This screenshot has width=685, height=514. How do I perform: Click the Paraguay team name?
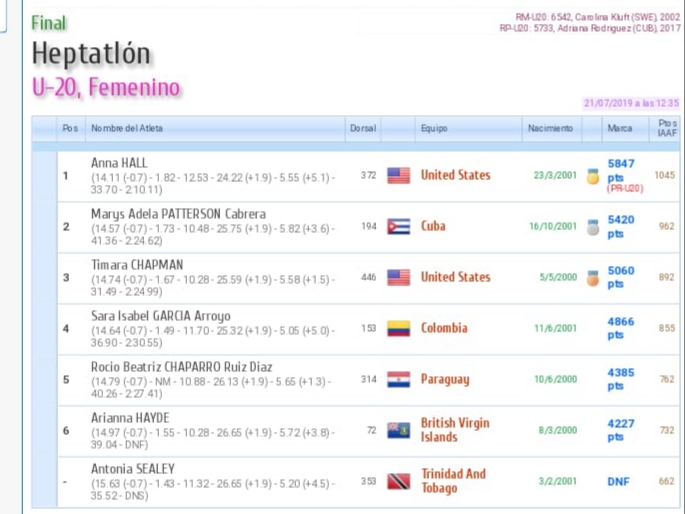[x=445, y=379]
